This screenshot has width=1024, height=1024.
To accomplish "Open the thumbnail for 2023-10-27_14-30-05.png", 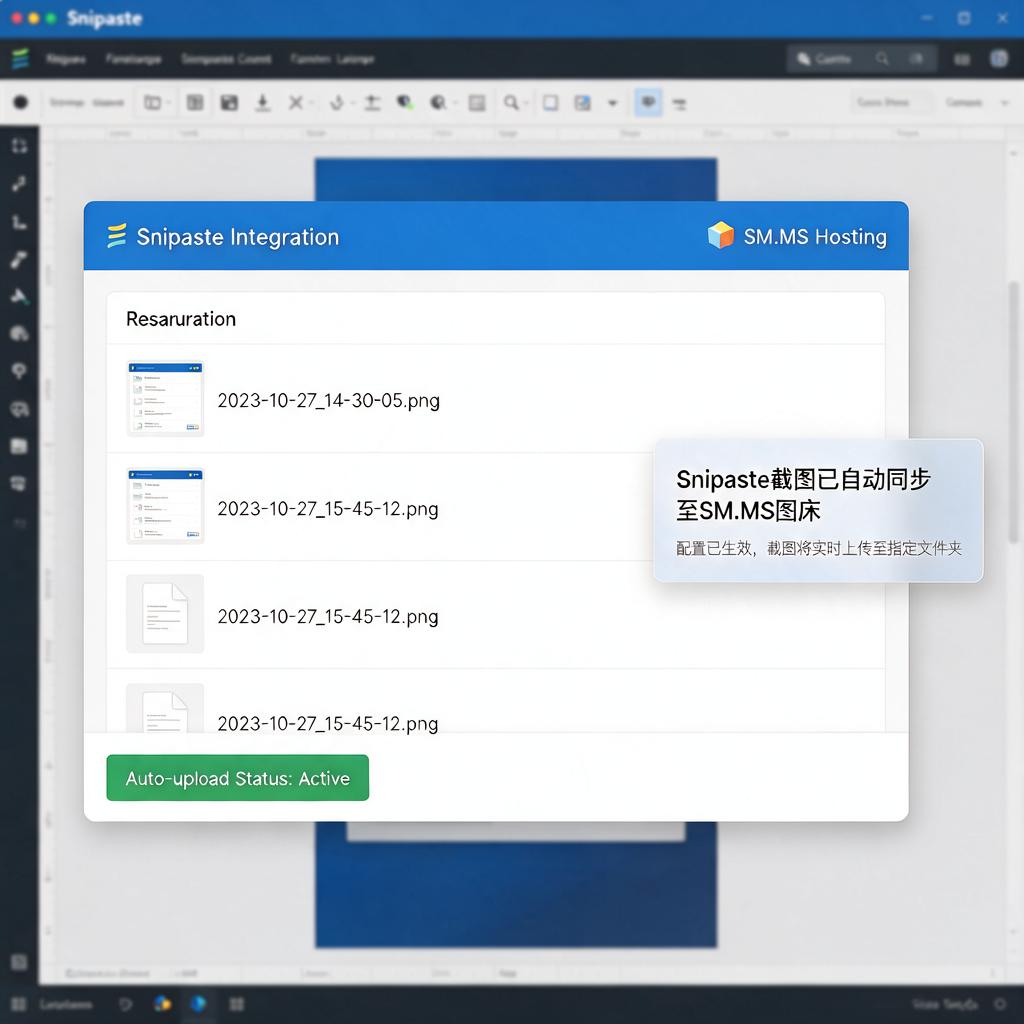I will click(165, 398).
